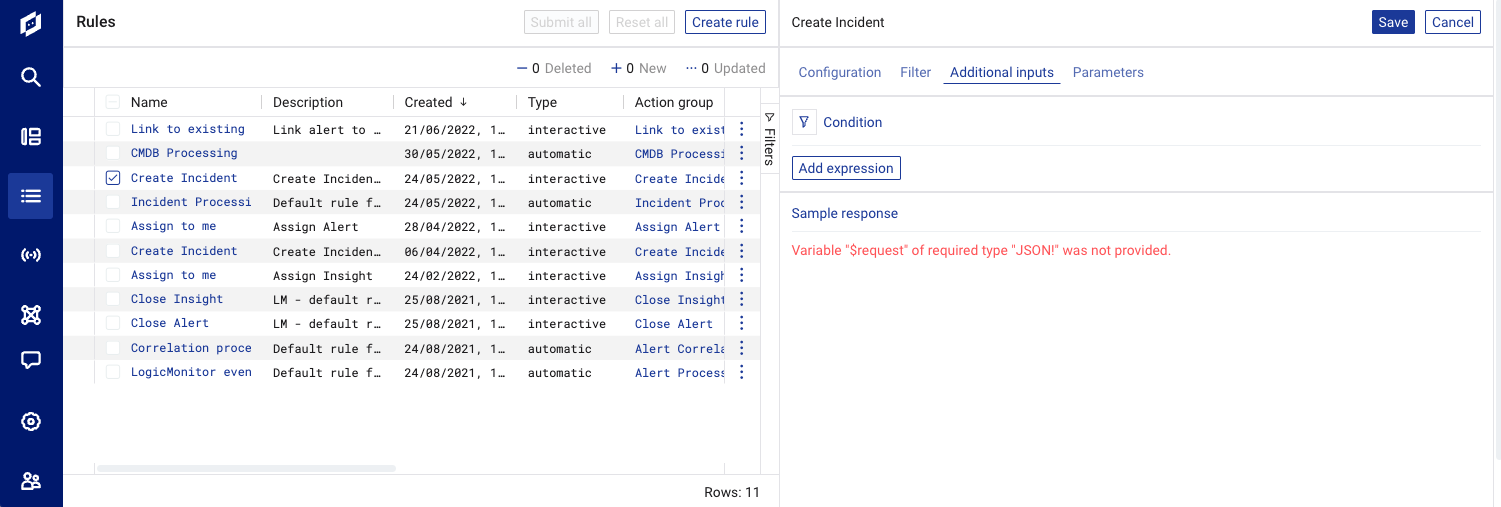Click the Add expression button
Viewport: 1501px width, 507px height.
(x=846, y=168)
